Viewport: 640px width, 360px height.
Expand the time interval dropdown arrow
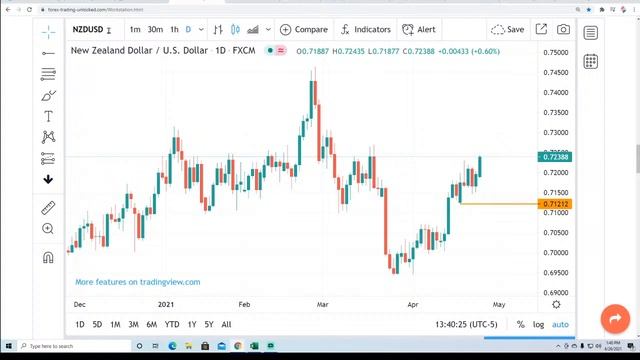click(x=201, y=29)
